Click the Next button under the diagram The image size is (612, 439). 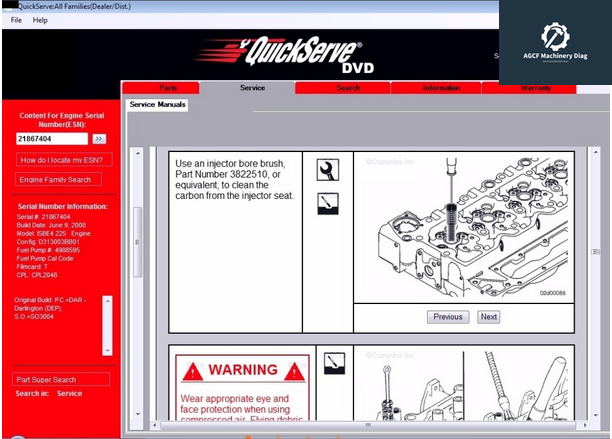click(x=488, y=317)
